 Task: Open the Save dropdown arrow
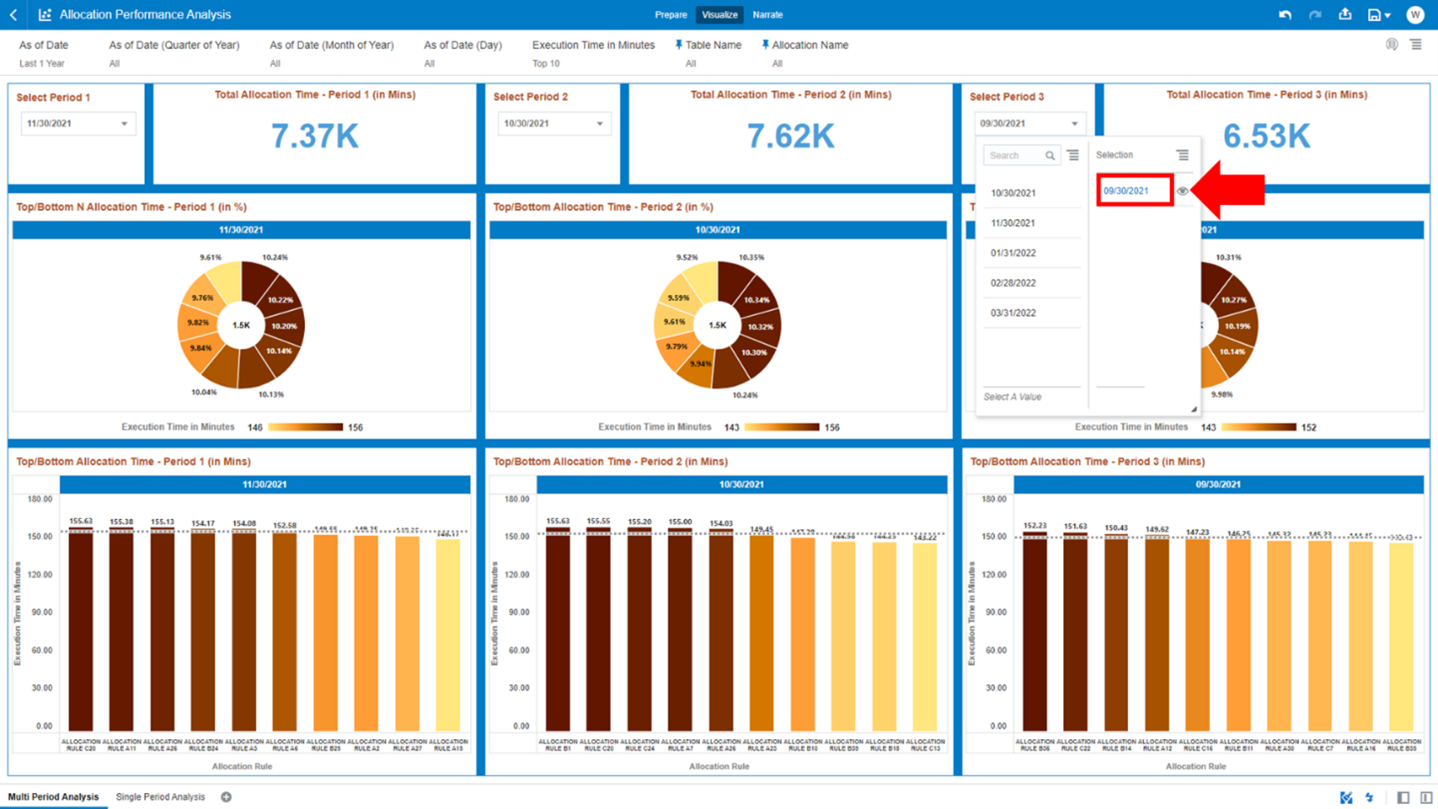coord(1388,14)
